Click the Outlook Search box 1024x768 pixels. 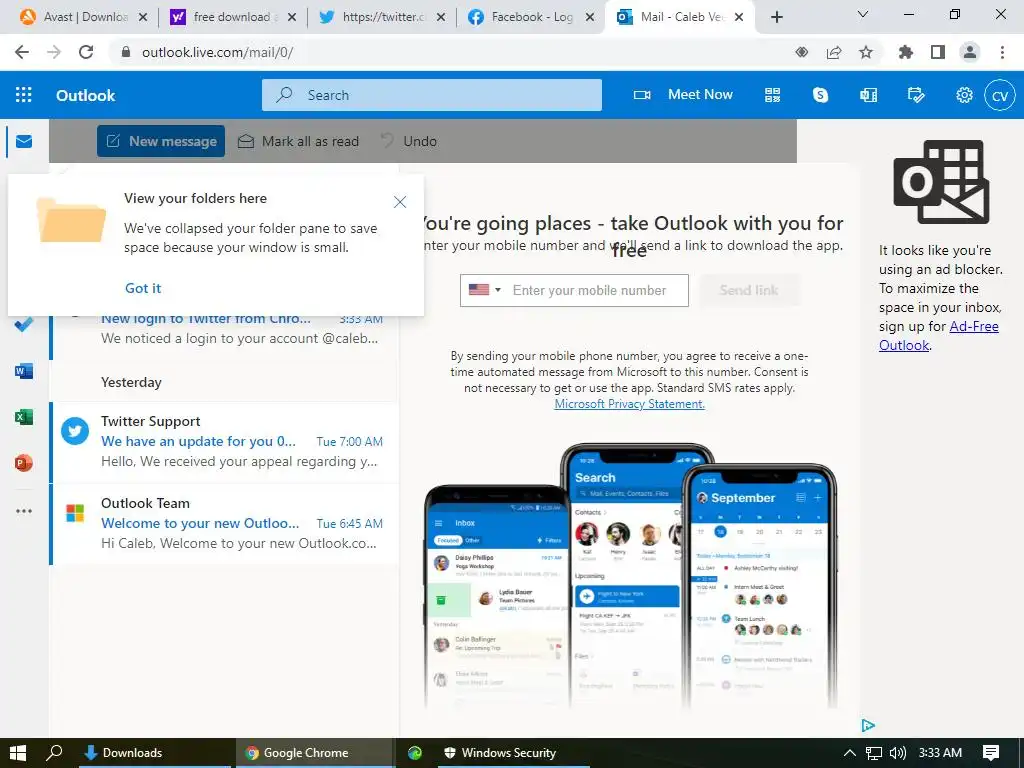[432, 95]
